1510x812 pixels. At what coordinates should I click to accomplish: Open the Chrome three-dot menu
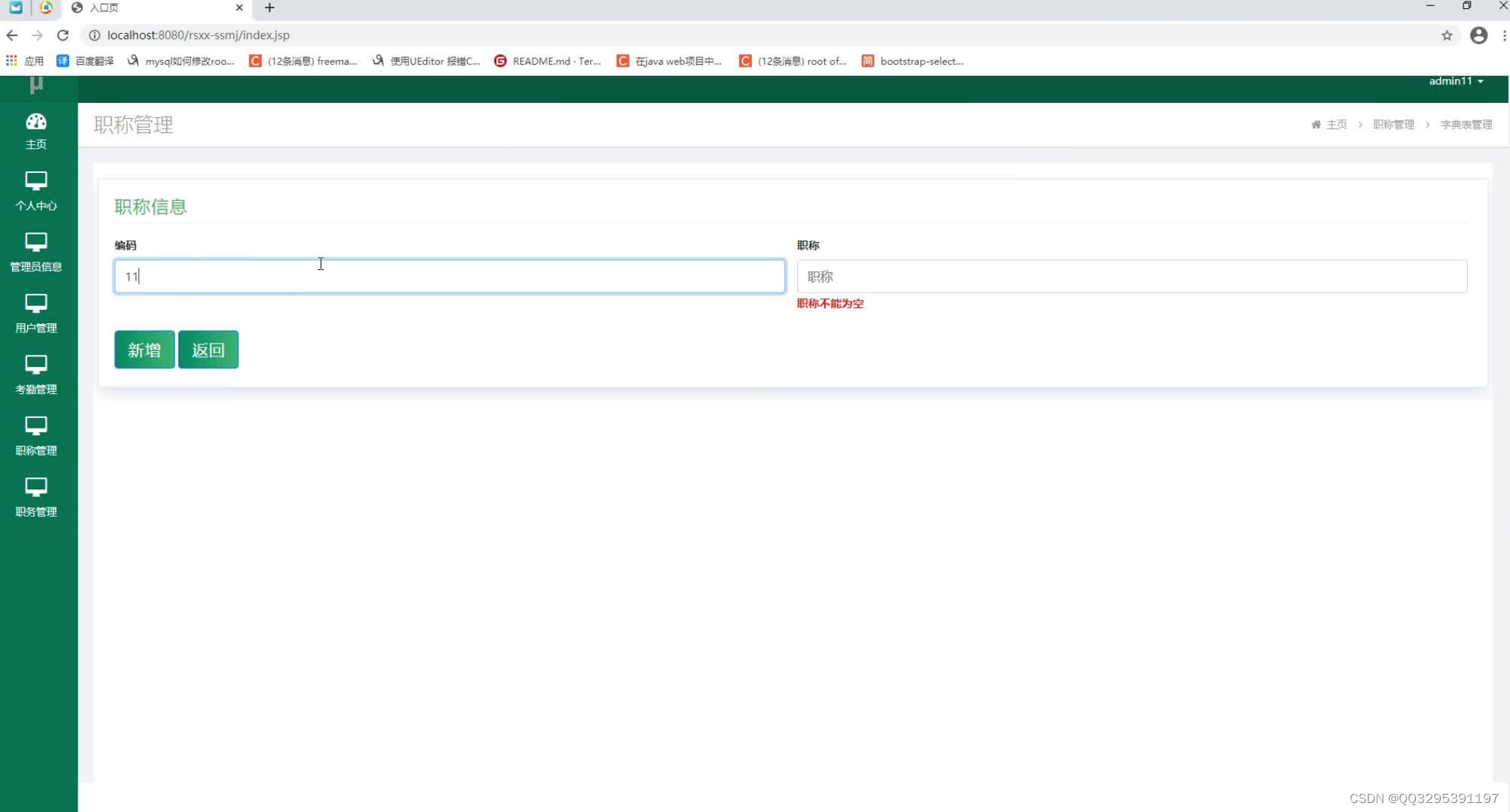1503,35
